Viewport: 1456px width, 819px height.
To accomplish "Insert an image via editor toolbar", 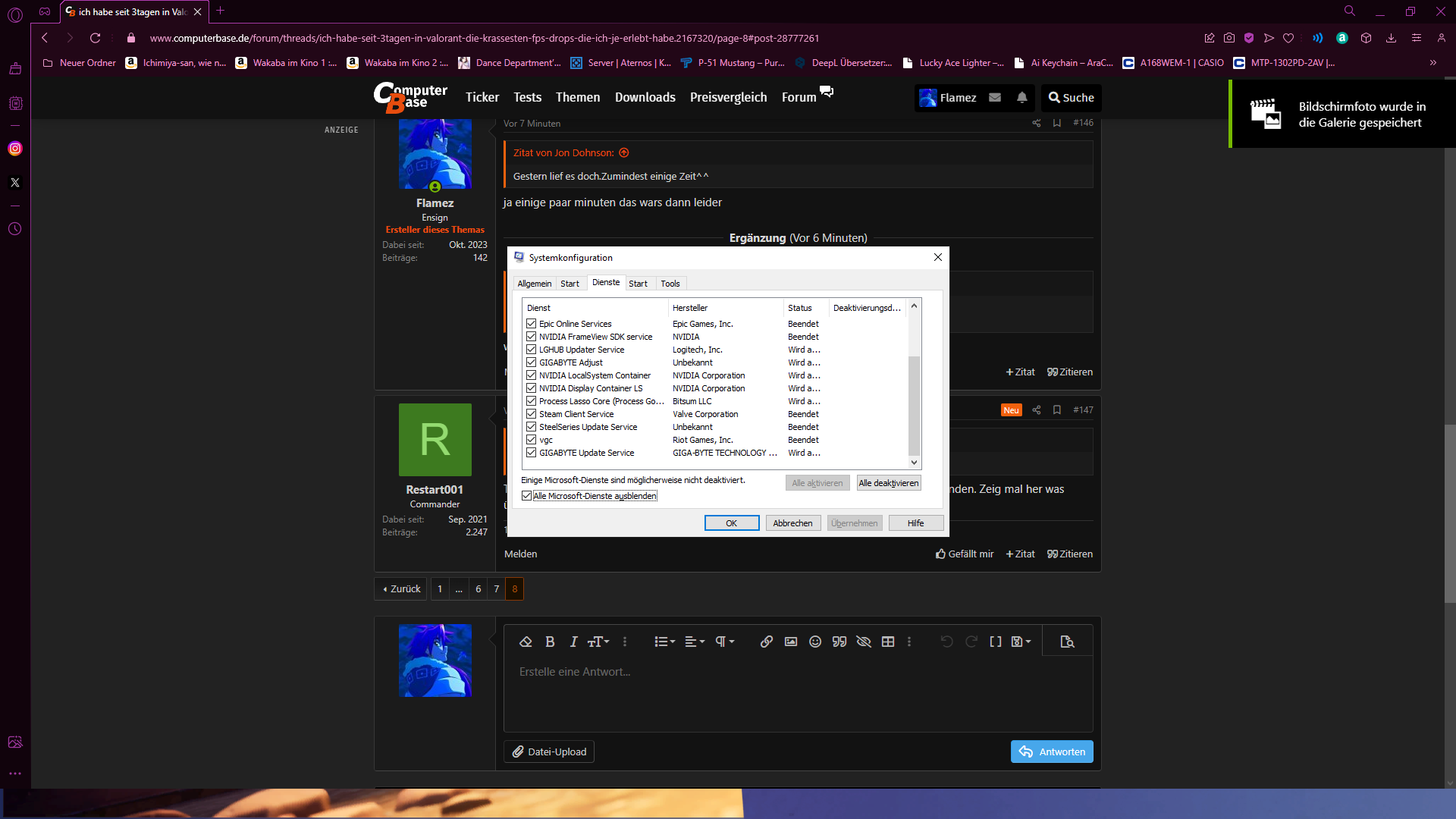I will coord(791,642).
